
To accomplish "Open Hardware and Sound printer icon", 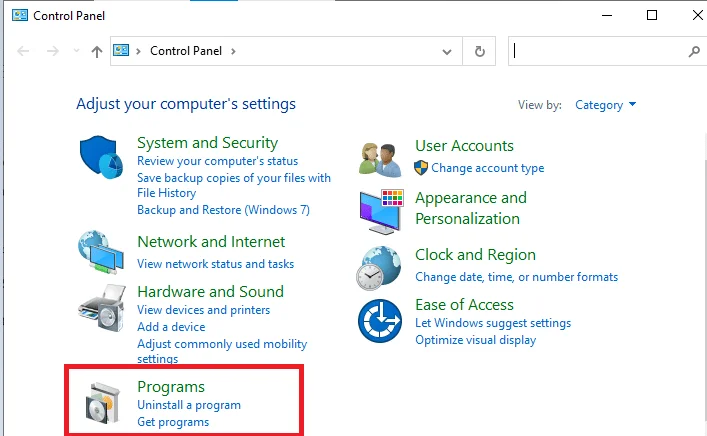I will click(x=102, y=308).
